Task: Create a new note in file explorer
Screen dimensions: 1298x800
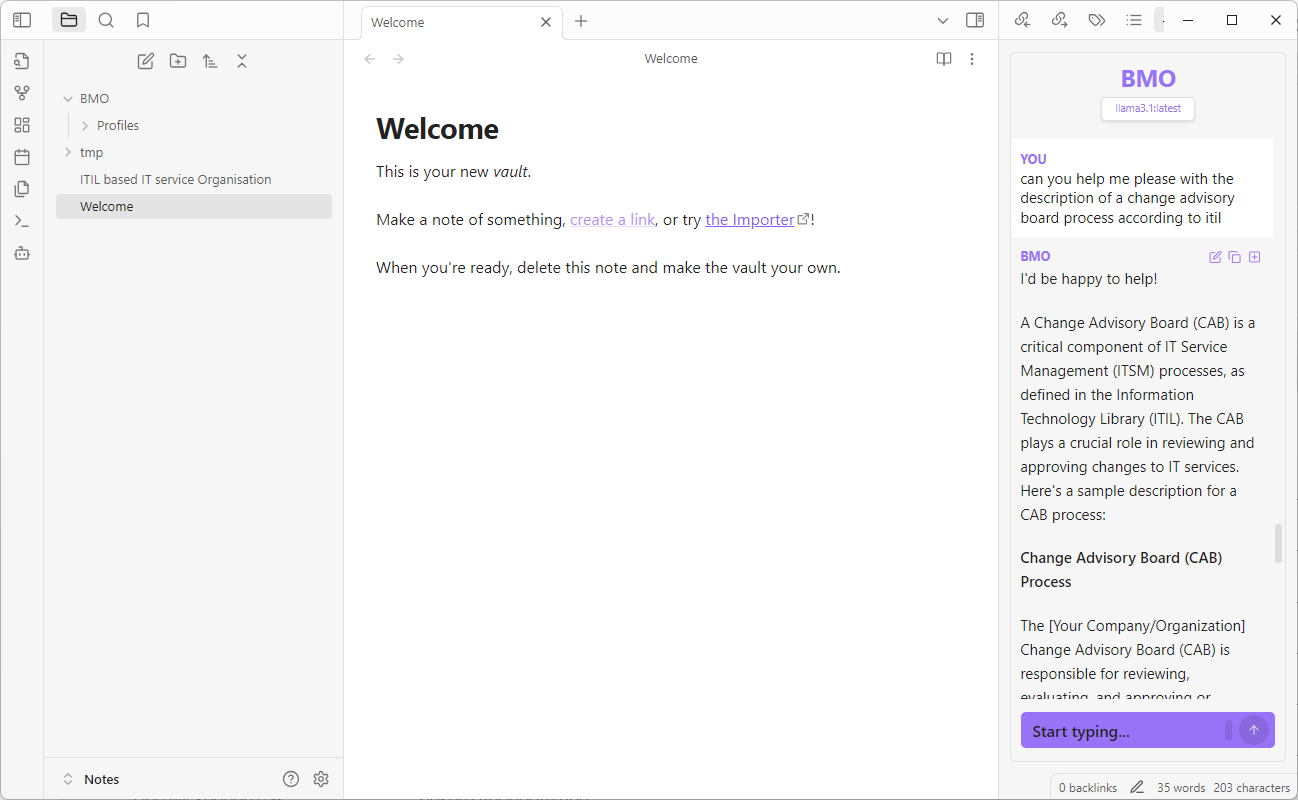Action: (x=146, y=61)
